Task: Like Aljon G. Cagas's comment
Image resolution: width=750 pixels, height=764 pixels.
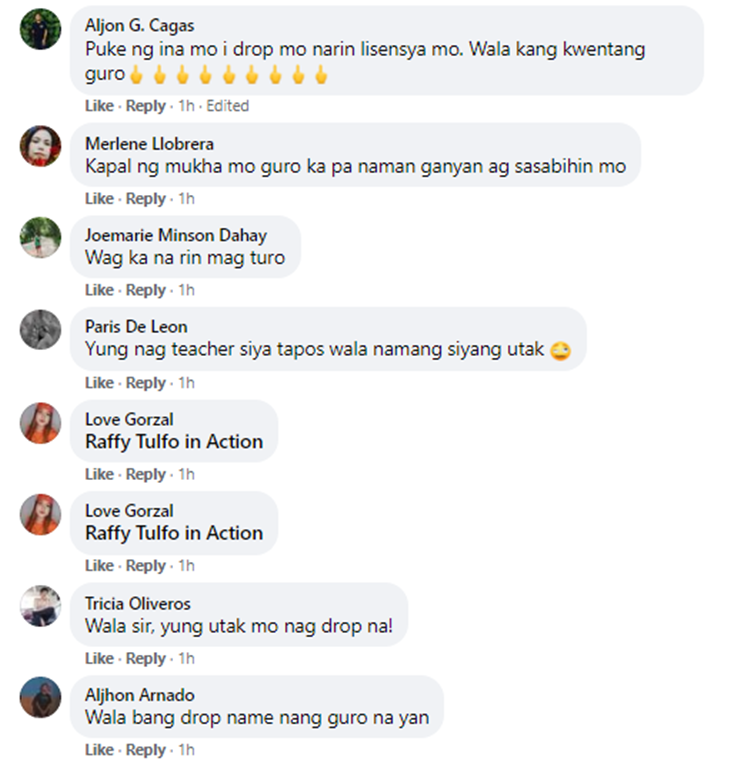Action: click(99, 106)
